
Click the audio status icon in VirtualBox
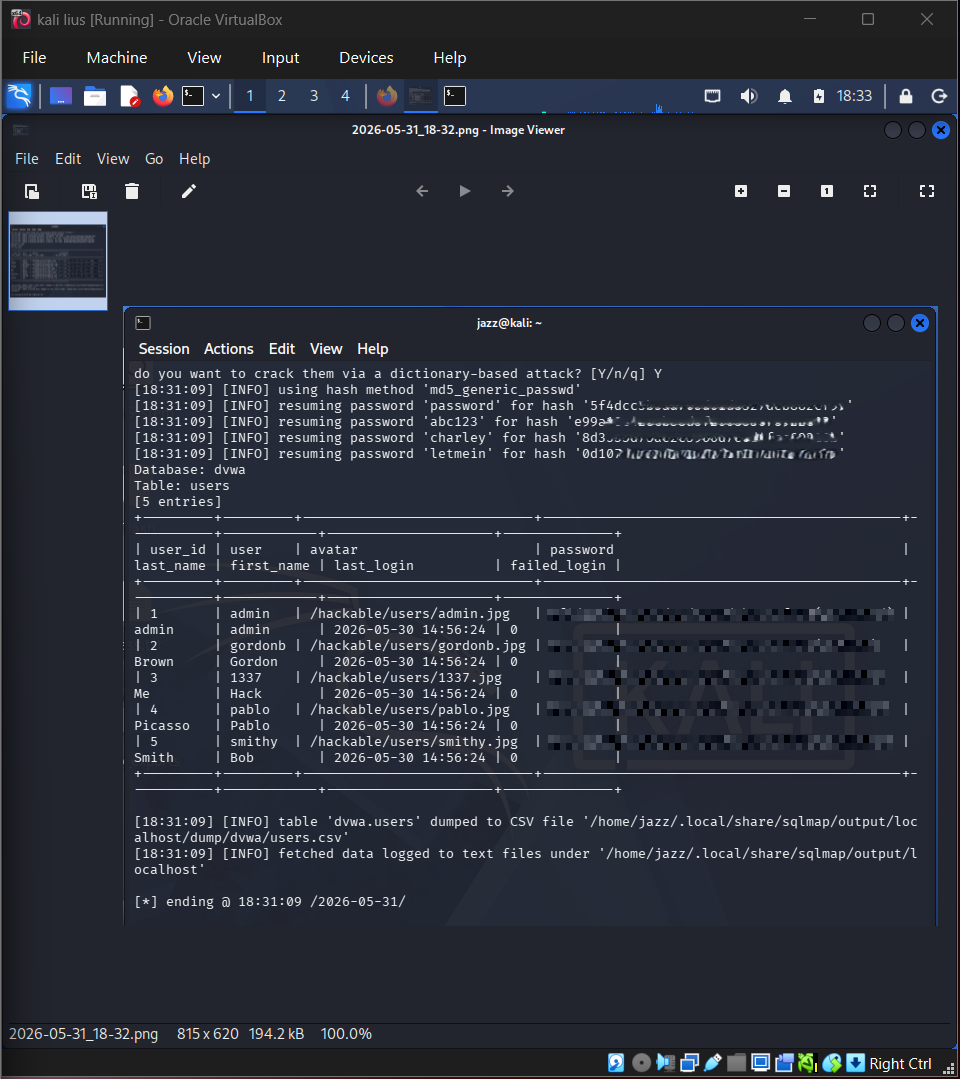(x=665, y=1062)
